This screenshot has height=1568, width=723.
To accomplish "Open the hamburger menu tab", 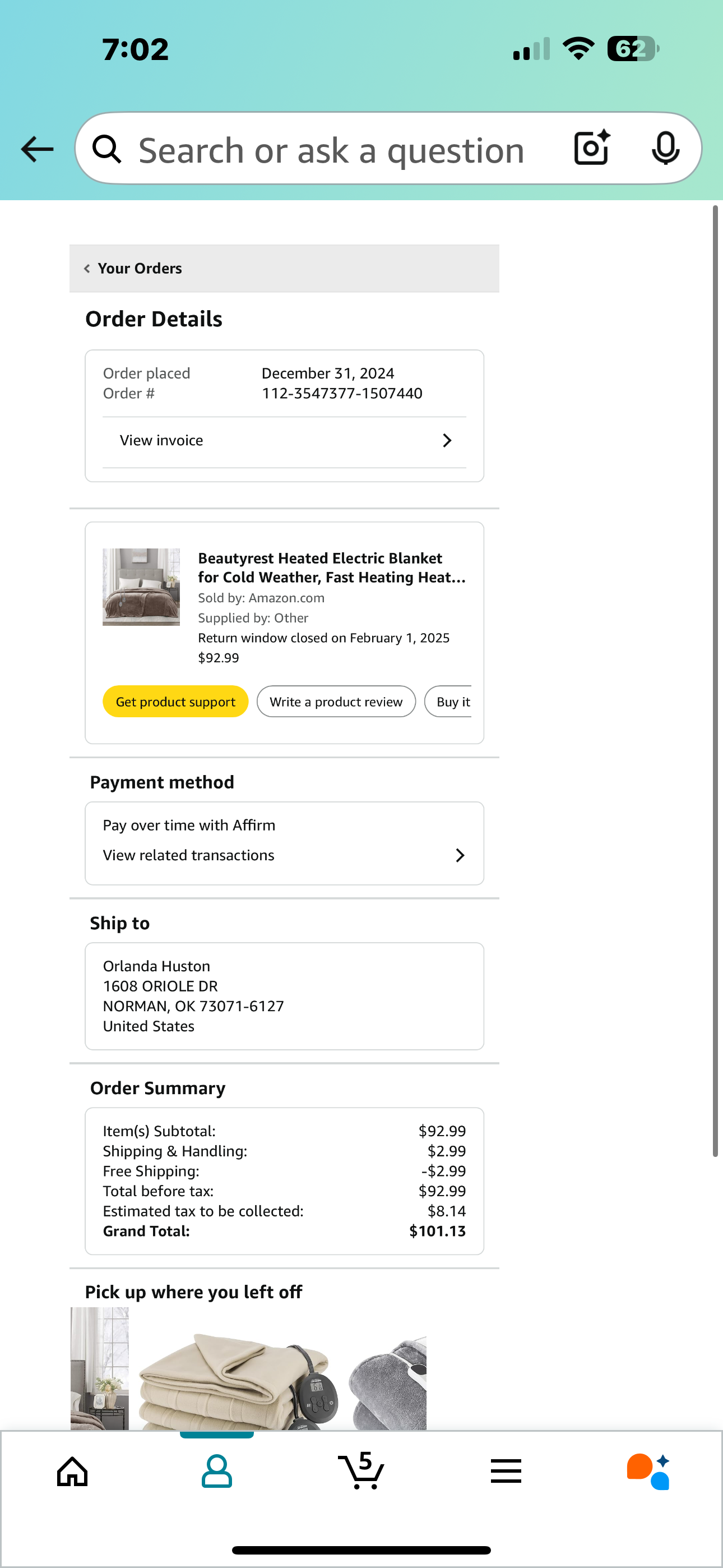I will [506, 1470].
